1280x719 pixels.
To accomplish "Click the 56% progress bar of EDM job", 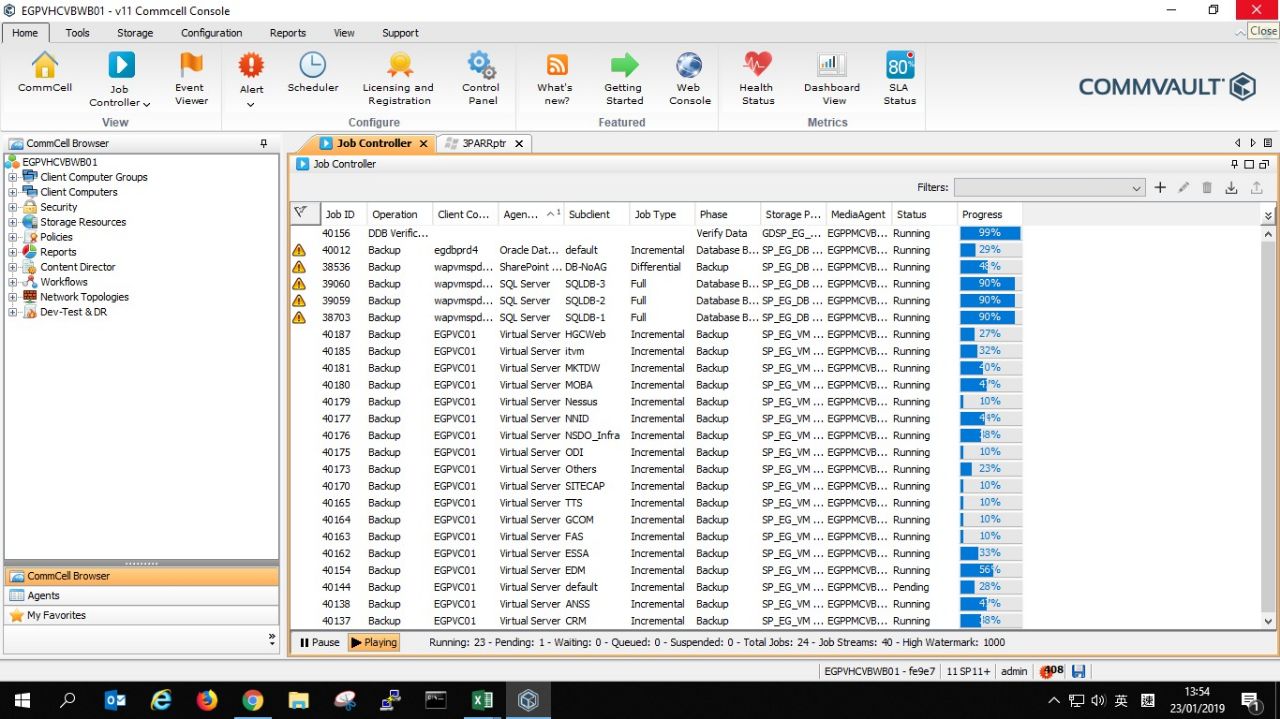I will pos(990,570).
